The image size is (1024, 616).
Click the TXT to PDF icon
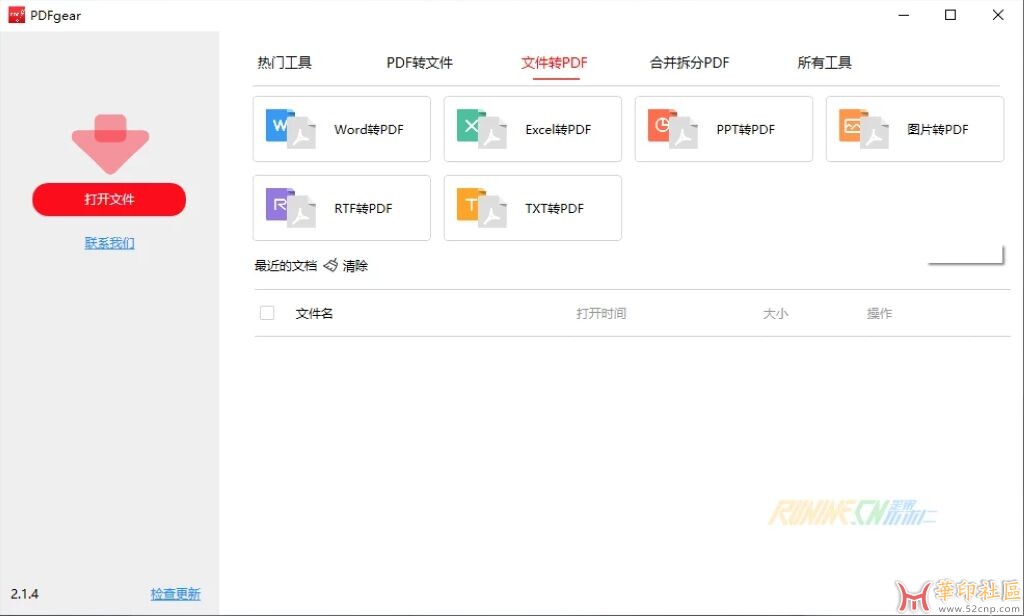[482, 208]
